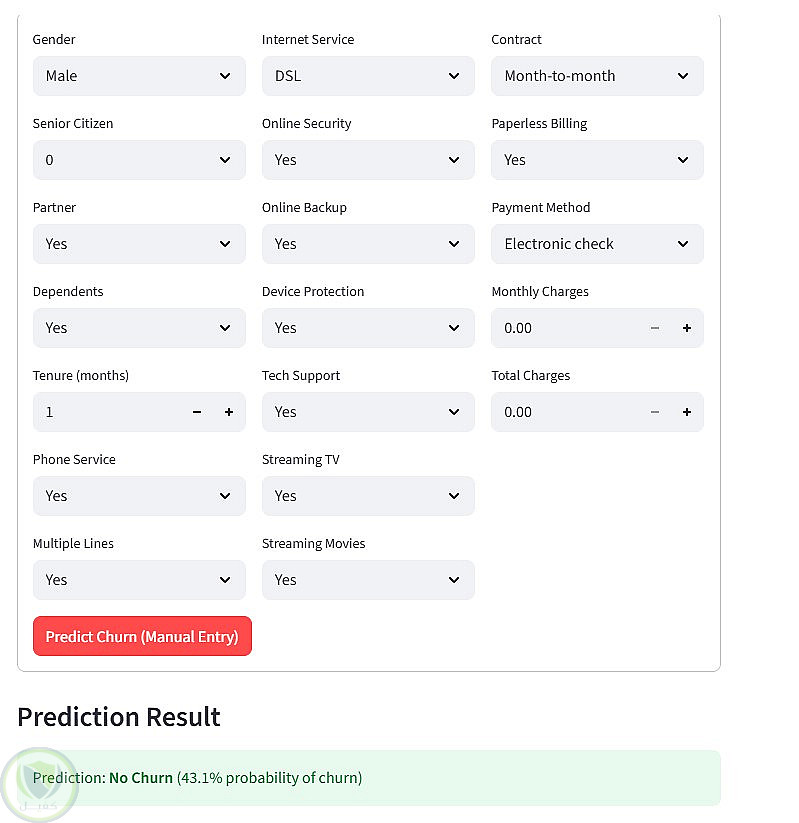This screenshot has width=799, height=823.
Task: Click into the Monthly Charges field
Action: [565, 328]
